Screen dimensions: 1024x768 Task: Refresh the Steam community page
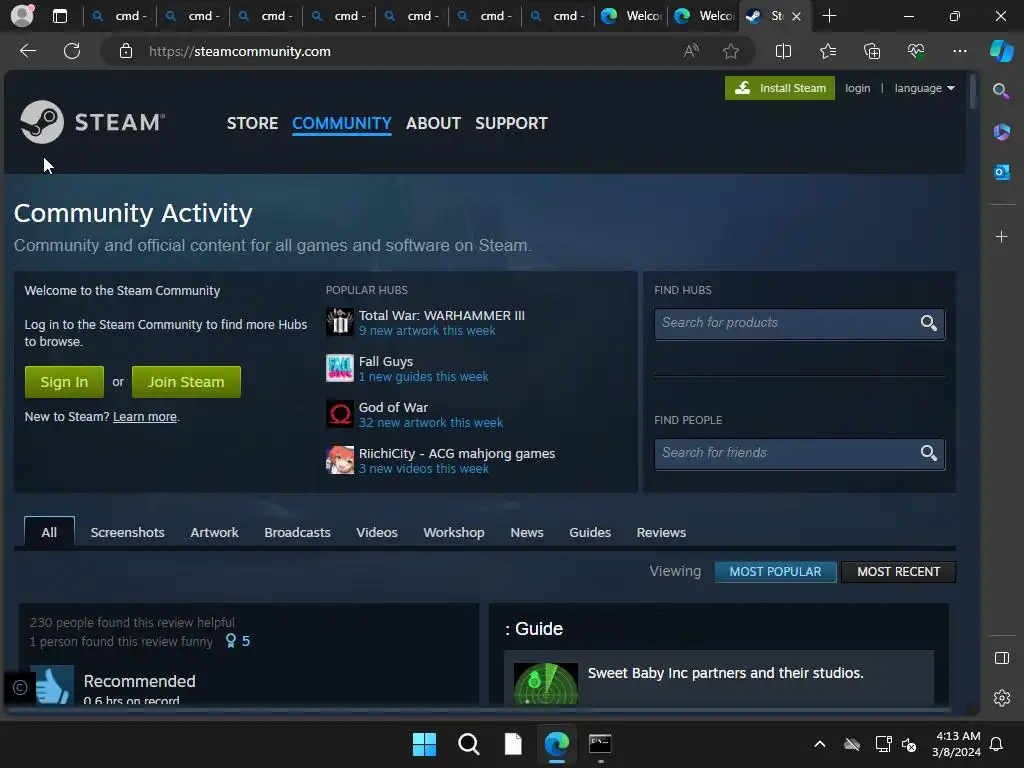coord(72,51)
